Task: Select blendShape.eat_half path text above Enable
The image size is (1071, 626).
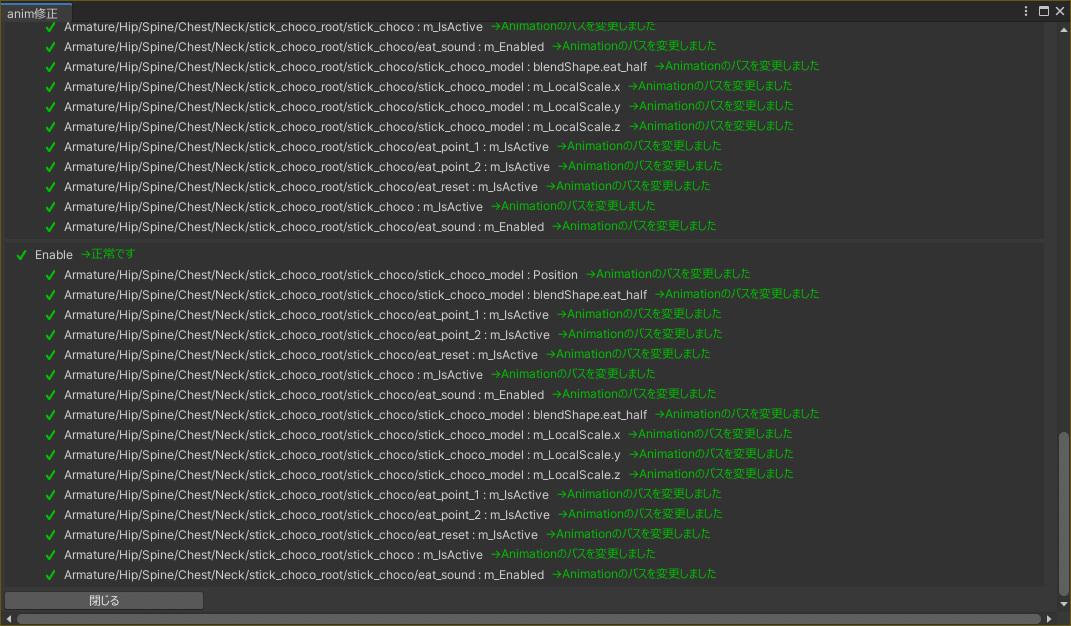Action: [355, 67]
